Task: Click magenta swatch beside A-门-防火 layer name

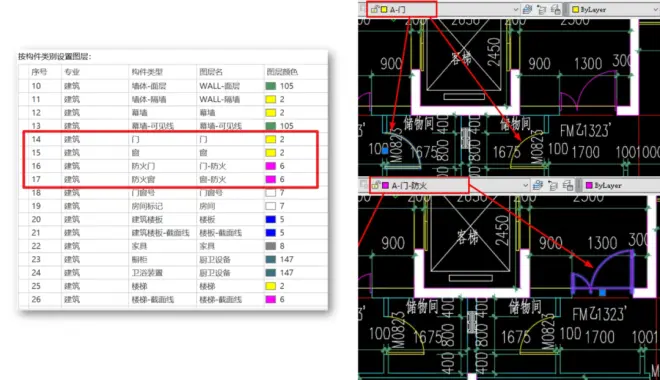Action: 386,186
